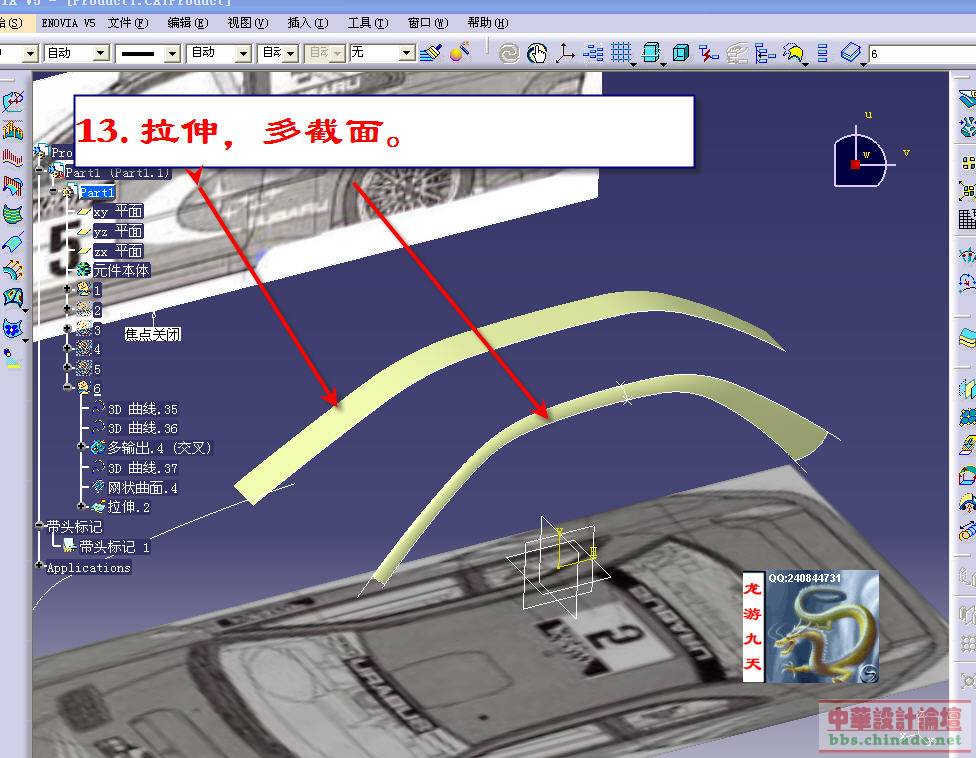Select Part1 (Part1.1) in tree

(117, 172)
